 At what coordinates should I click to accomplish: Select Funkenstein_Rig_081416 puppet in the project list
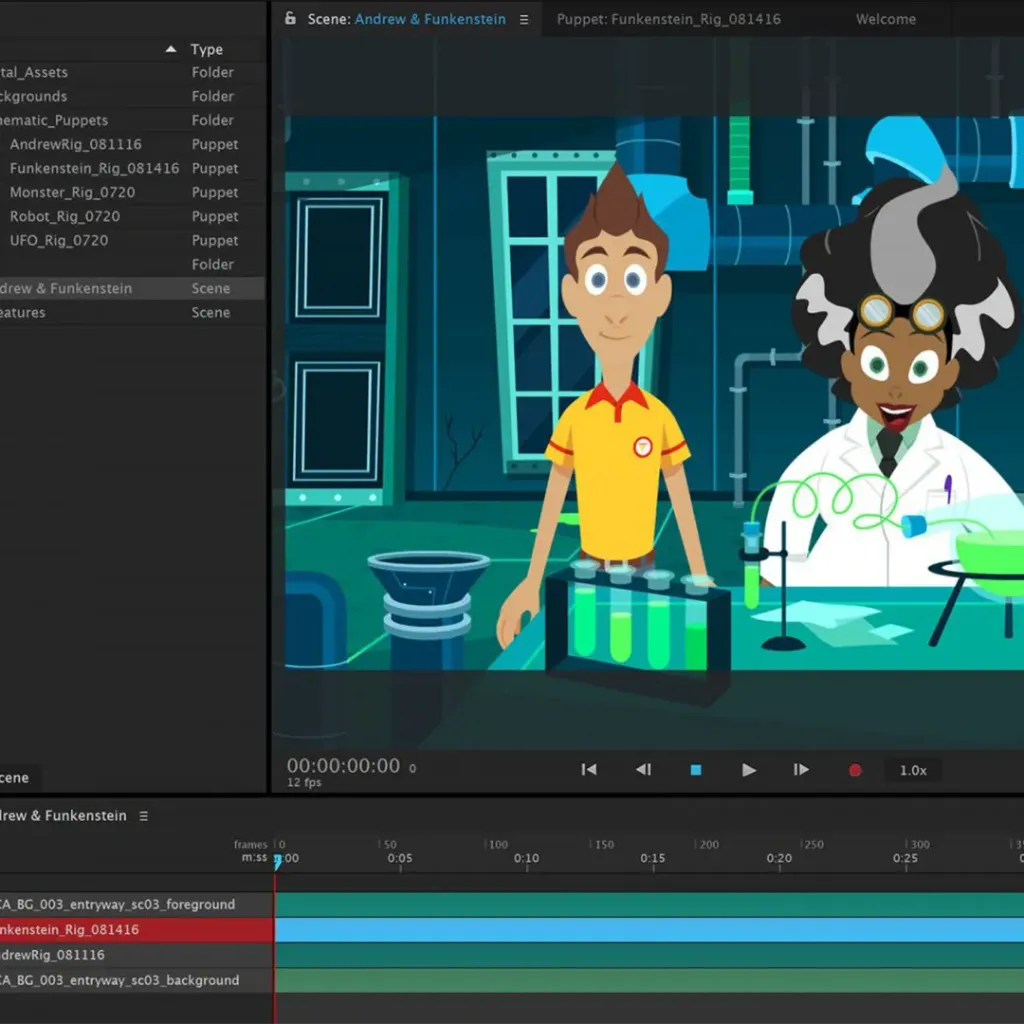pyautogui.click(x=132, y=168)
